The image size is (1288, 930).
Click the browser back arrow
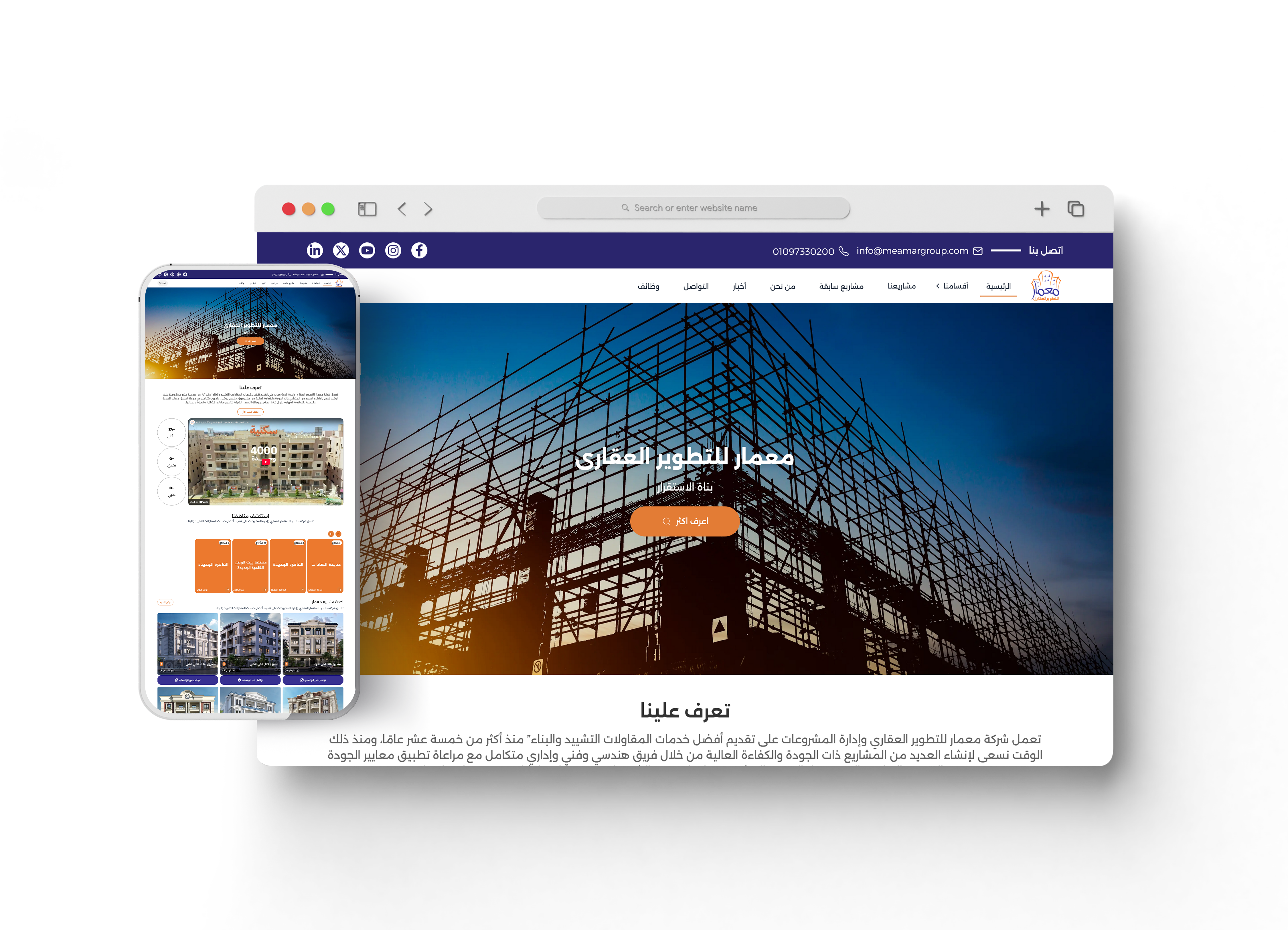click(x=402, y=209)
